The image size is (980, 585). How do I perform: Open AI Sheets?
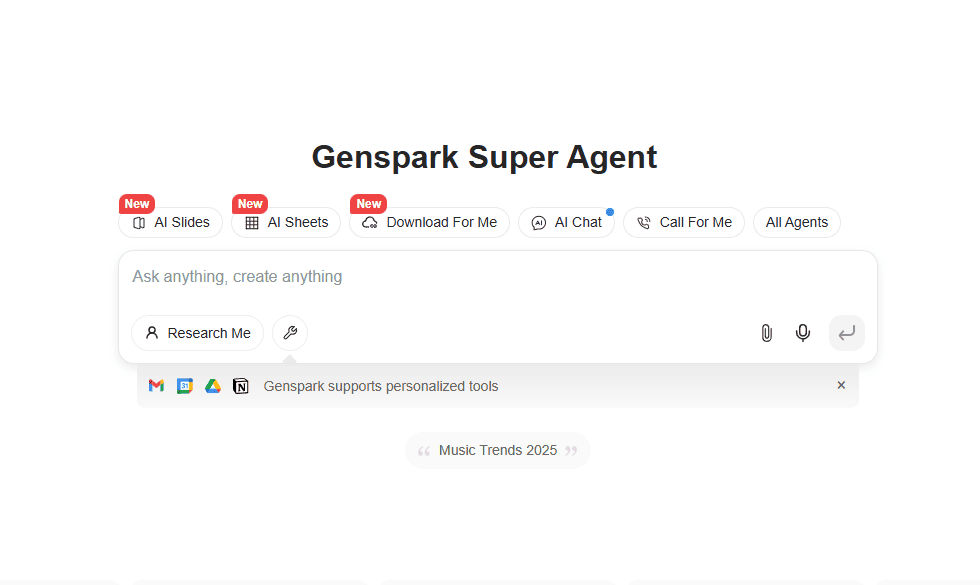[x=286, y=222]
